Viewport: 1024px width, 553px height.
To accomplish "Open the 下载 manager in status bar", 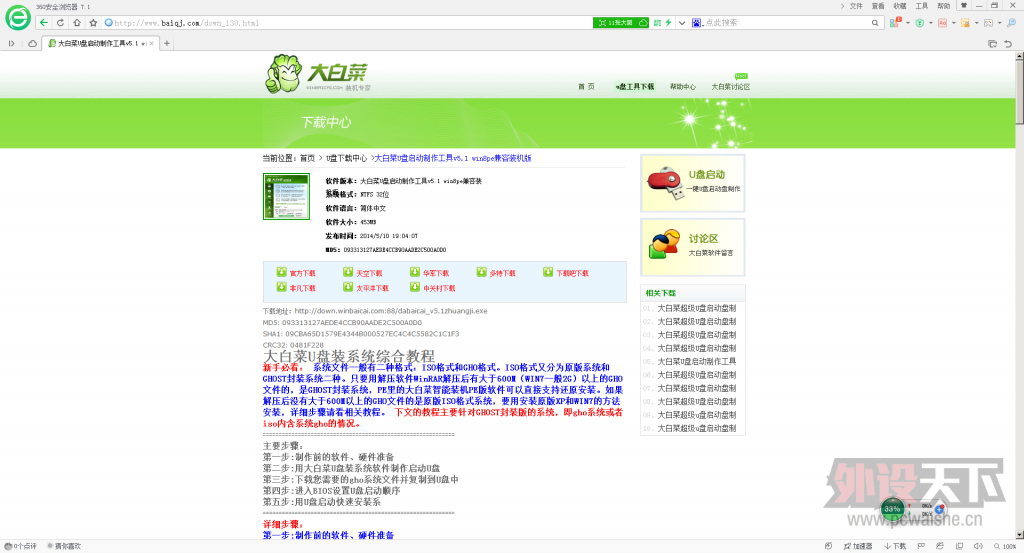I will (x=895, y=546).
